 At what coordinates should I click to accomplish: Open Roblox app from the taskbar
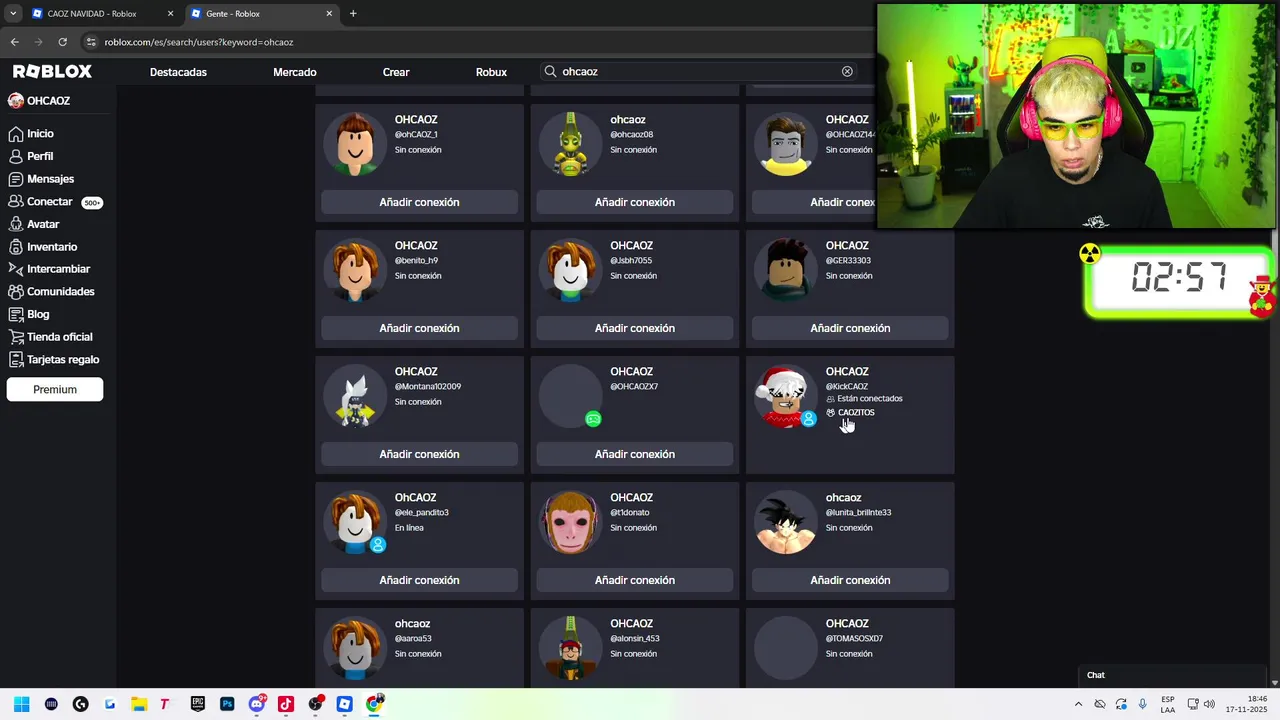(x=345, y=704)
